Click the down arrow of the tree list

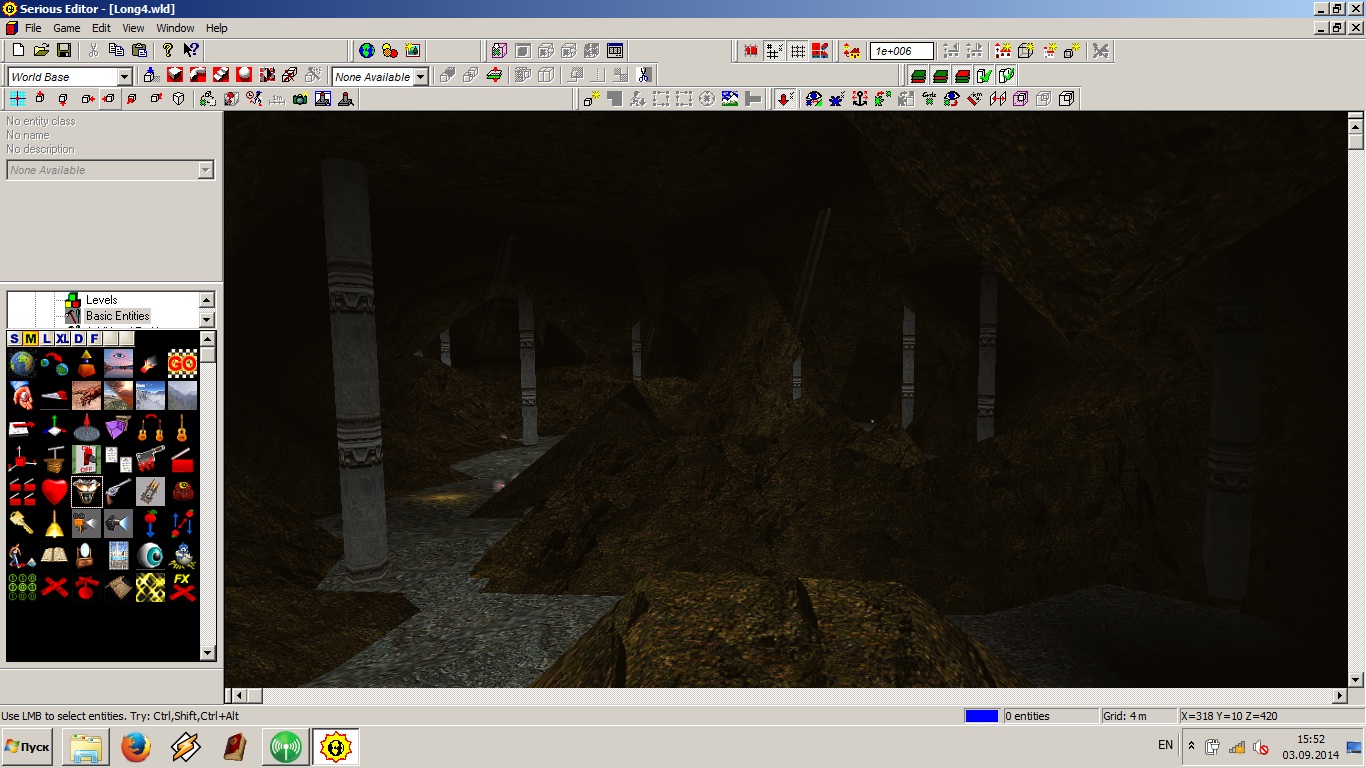click(x=207, y=319)
